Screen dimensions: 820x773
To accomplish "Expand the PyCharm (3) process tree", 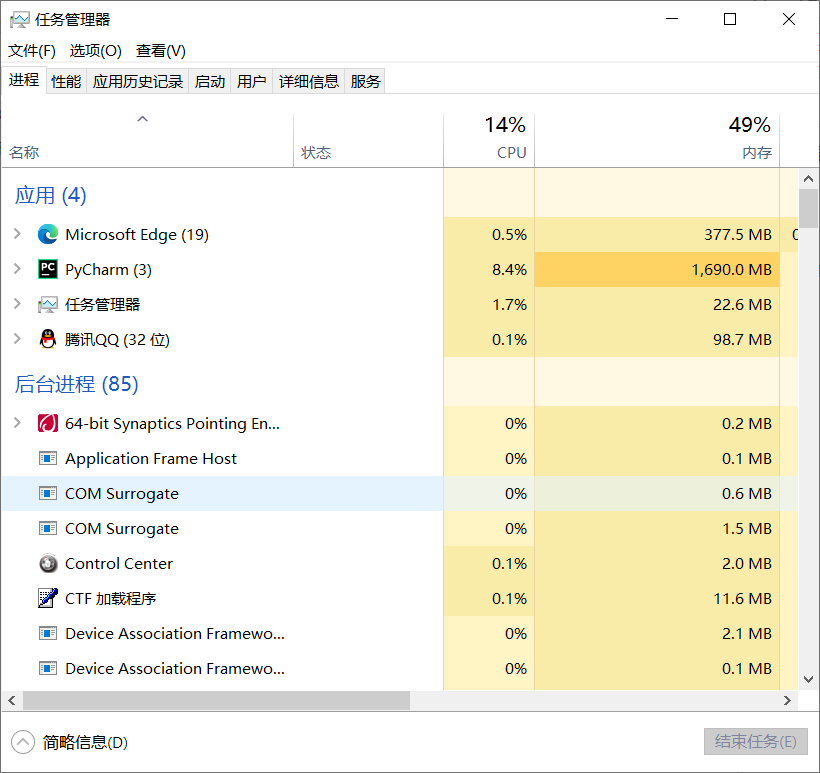I will (18, 269).
